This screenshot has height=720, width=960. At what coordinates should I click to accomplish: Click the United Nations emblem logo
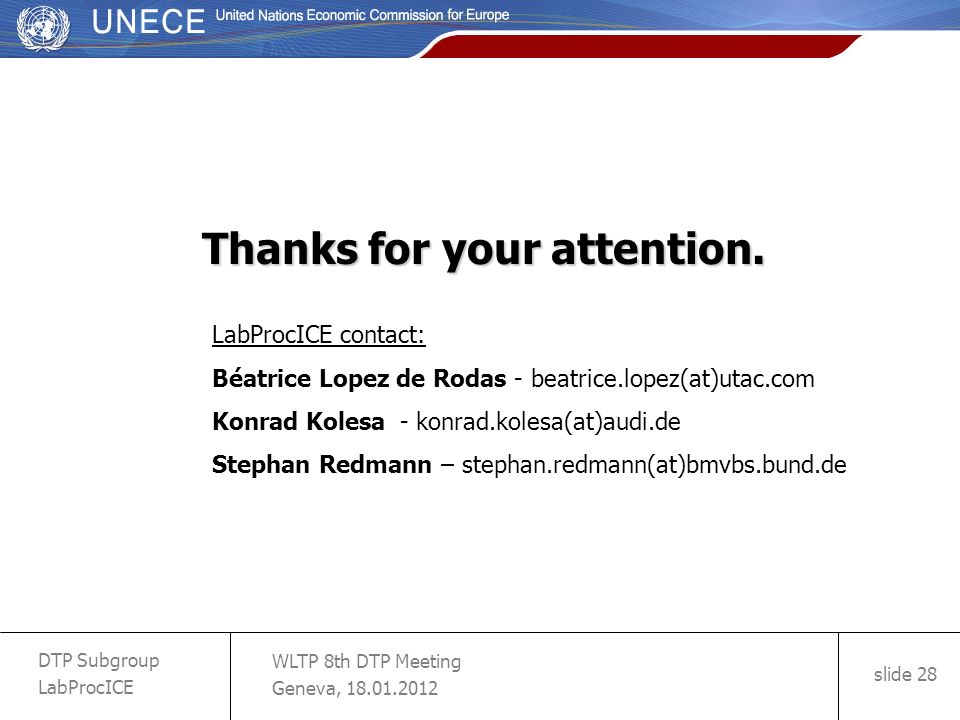click(x=43, y=27)
